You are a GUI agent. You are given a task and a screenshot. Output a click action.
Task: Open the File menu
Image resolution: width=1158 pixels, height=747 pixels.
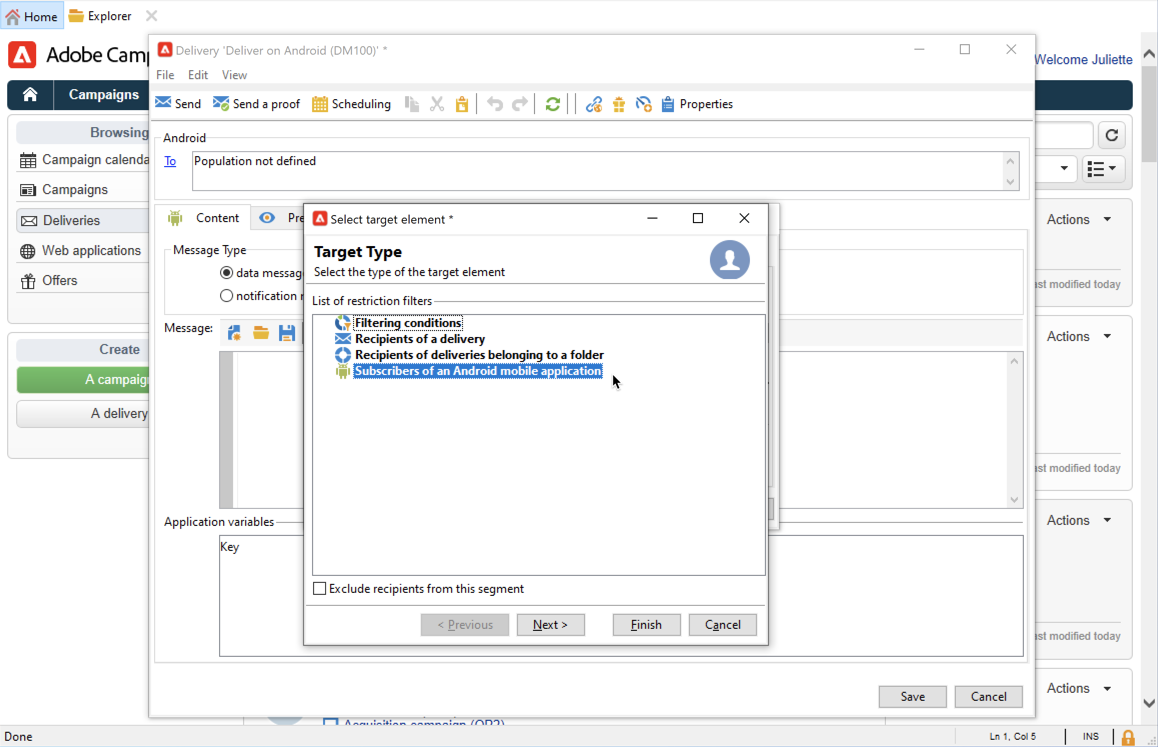click(x=165, y=75)
